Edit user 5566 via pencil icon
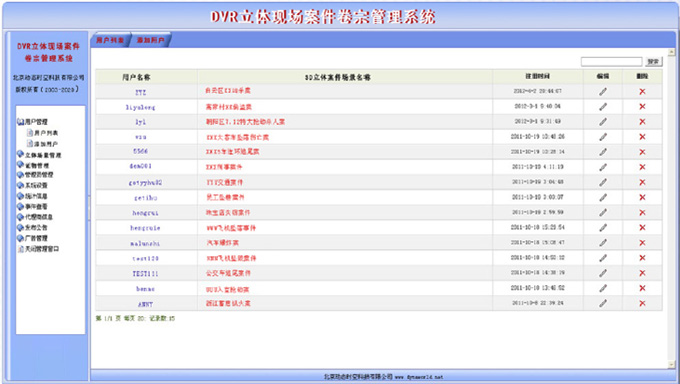Screen dimensions: 680x384 [x=603, y=152]
